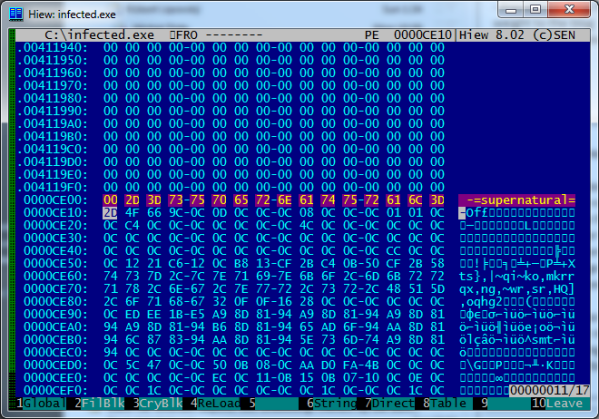This screenshot has width=599, height=419.
Task: Click byte 5C in row 0000CED0
Action: pyautogui.click(x=132, y=365)
